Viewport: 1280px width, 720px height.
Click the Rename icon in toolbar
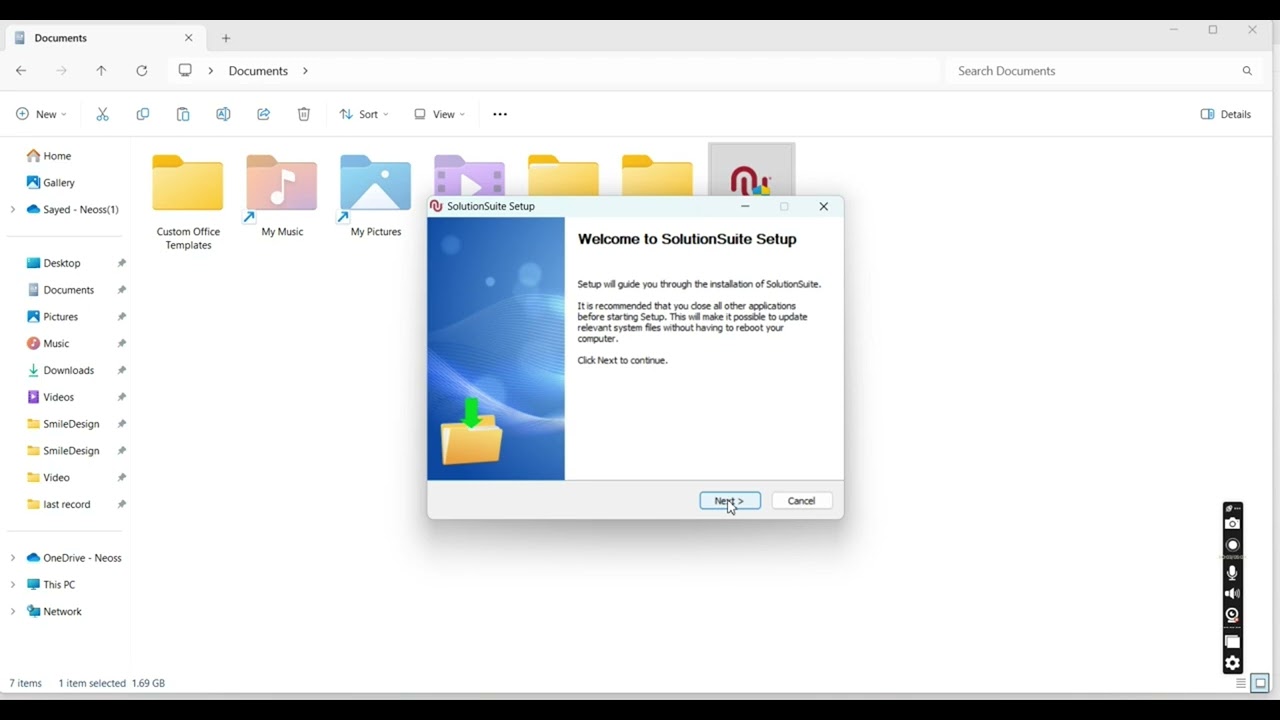click(223, 114)
